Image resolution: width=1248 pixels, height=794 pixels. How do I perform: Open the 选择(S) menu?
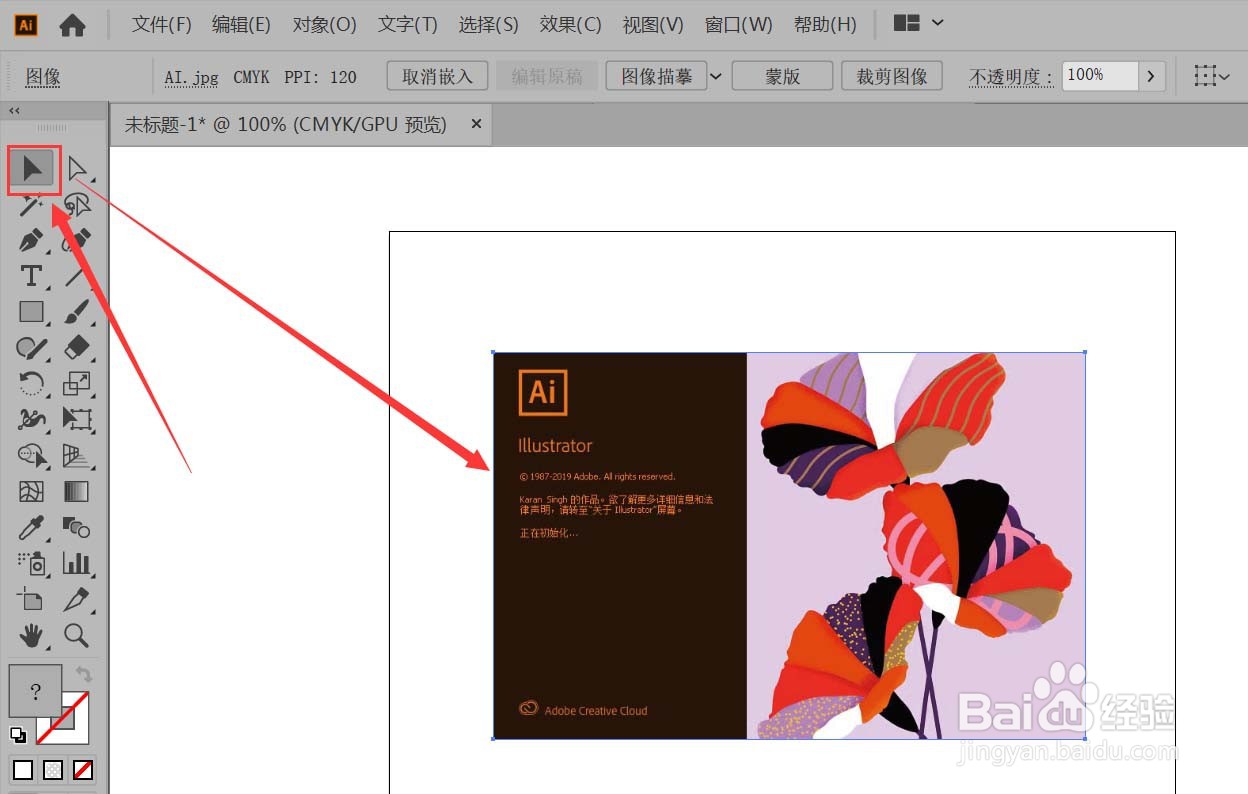tap(489, 25)
